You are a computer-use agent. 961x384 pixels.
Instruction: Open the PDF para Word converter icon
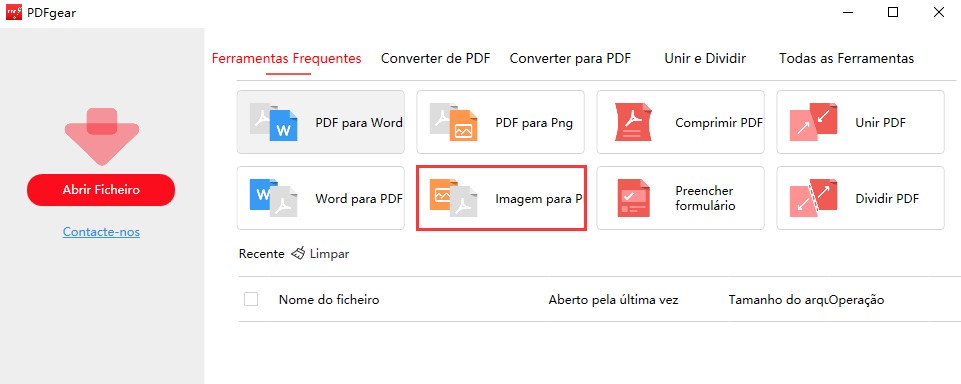273,122
